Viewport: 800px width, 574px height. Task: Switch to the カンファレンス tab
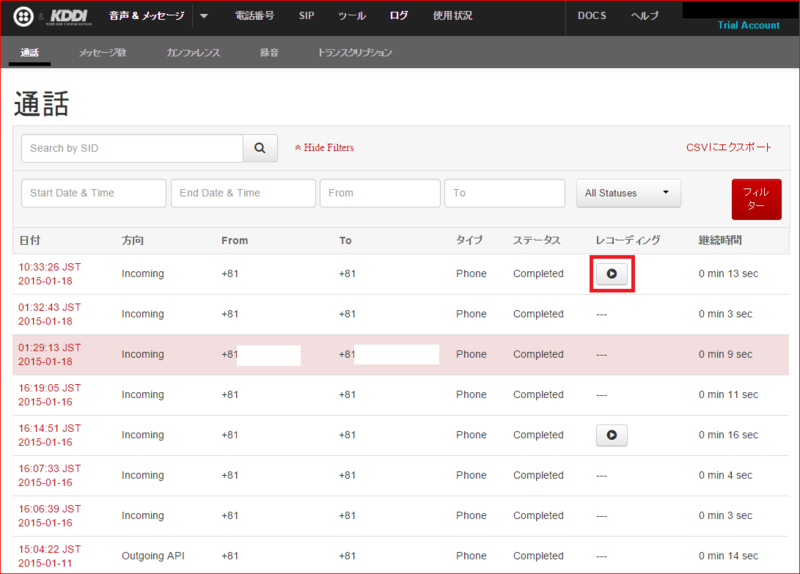(x=193, y=53)
